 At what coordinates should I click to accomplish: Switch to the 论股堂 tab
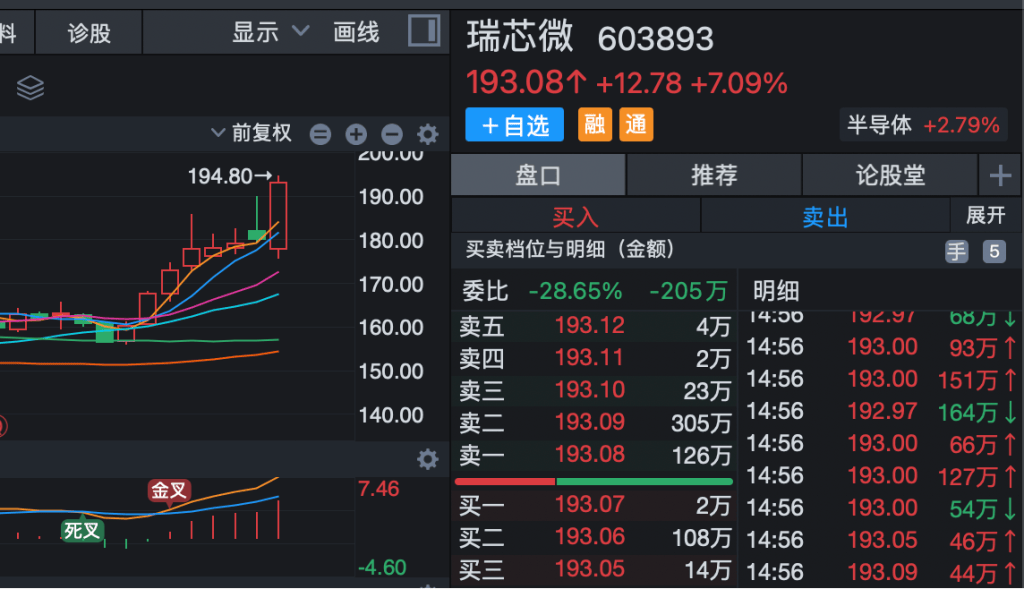(890, 175)
